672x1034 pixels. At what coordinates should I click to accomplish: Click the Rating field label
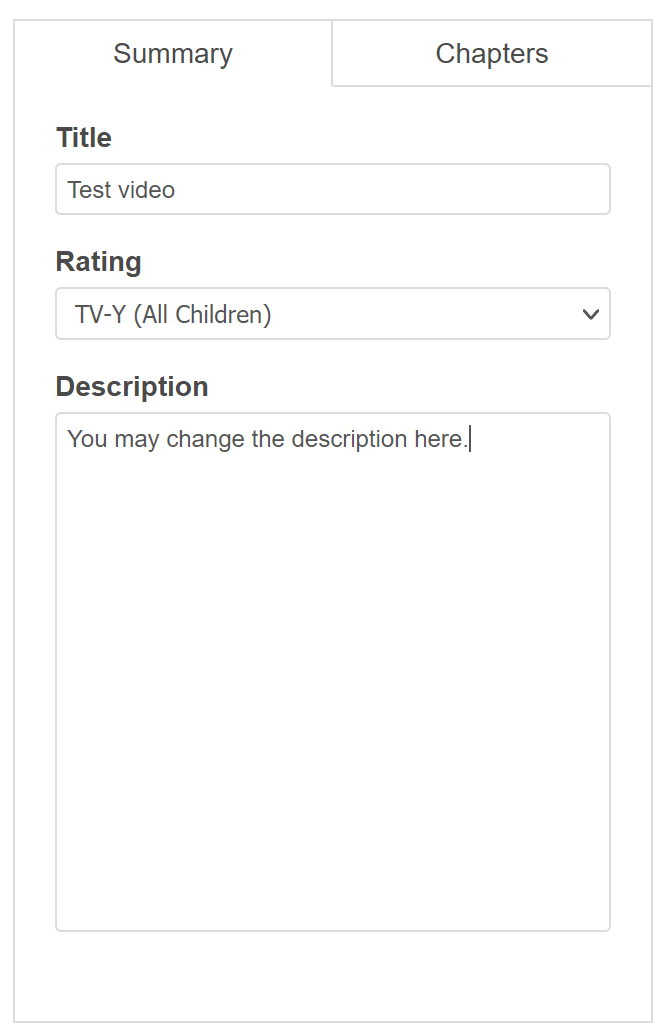98,262
